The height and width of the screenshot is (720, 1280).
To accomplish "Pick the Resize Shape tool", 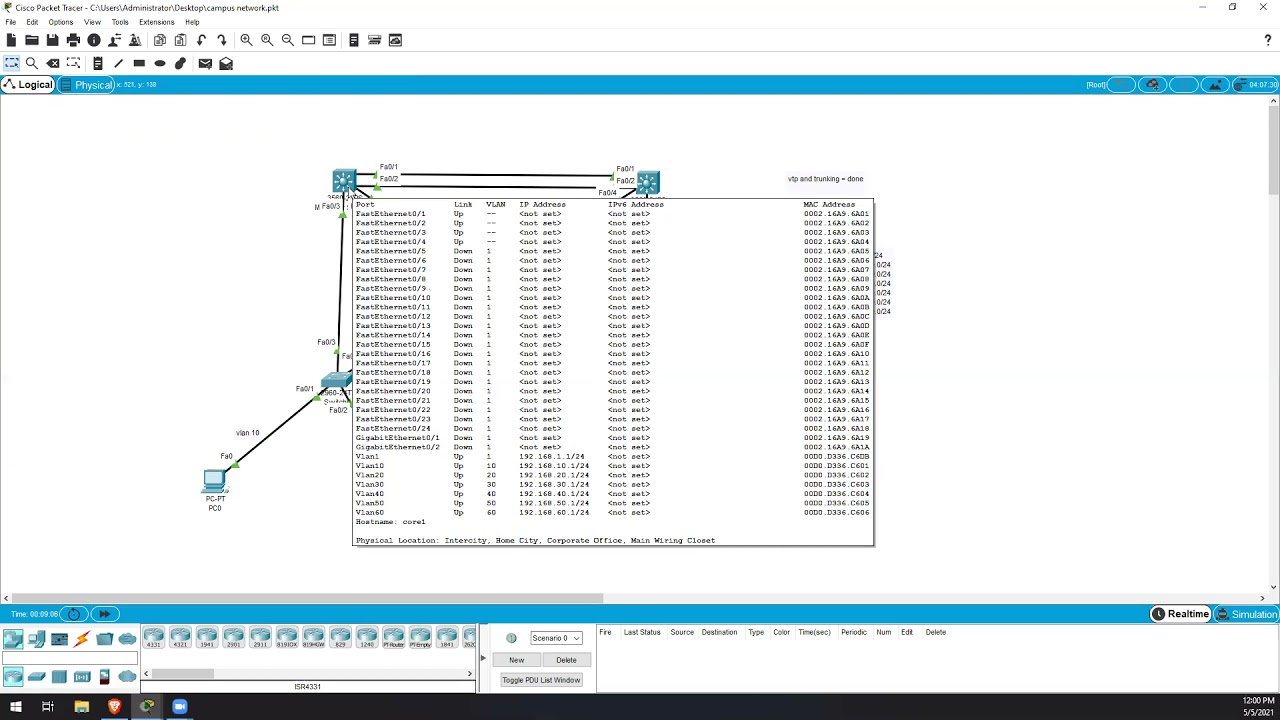I will tap(73, 63).
